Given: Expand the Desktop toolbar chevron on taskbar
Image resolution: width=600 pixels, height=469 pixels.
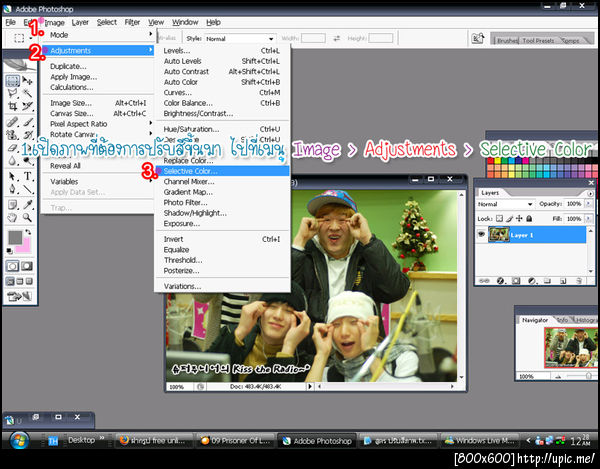Looking at the screenshot, I should [102, 438].
